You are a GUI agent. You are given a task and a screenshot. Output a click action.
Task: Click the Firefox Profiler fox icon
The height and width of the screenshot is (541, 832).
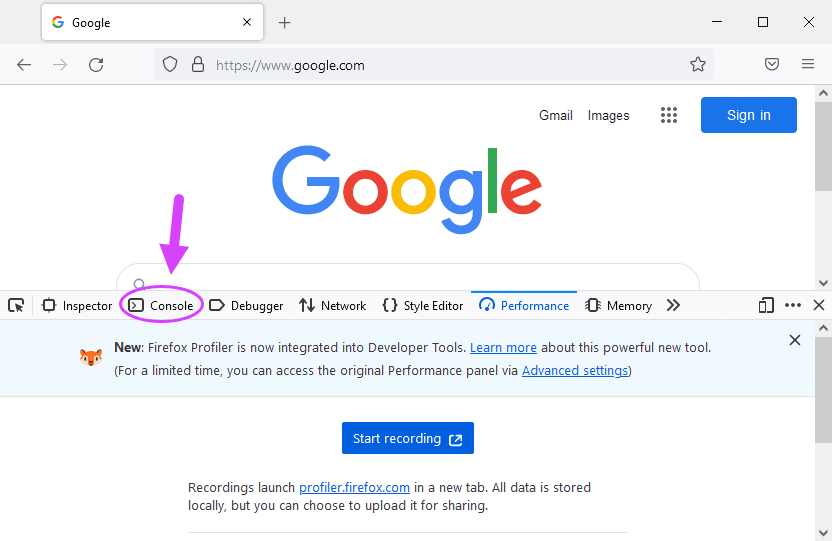[91, 358]
